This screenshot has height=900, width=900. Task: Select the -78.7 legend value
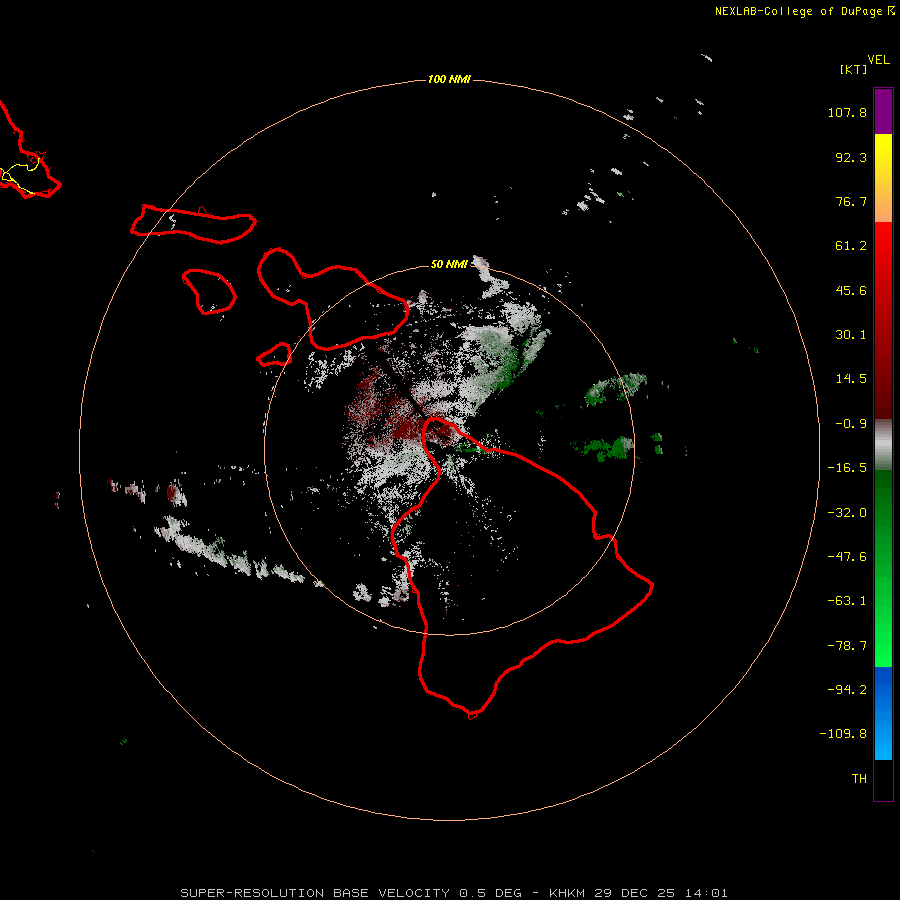(847, 646)
